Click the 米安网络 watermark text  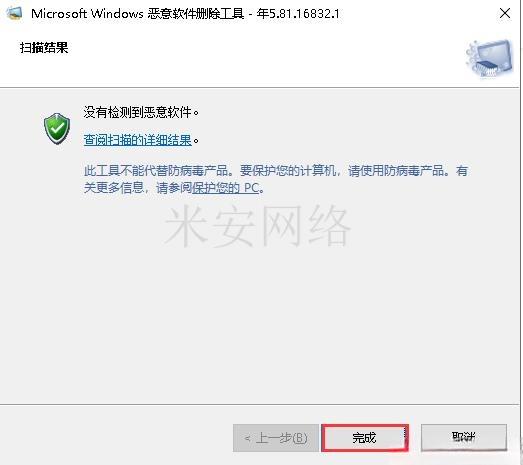point(258,226)
